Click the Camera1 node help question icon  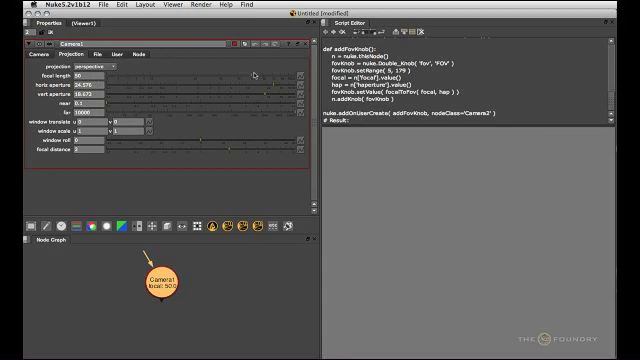(288, 44)
